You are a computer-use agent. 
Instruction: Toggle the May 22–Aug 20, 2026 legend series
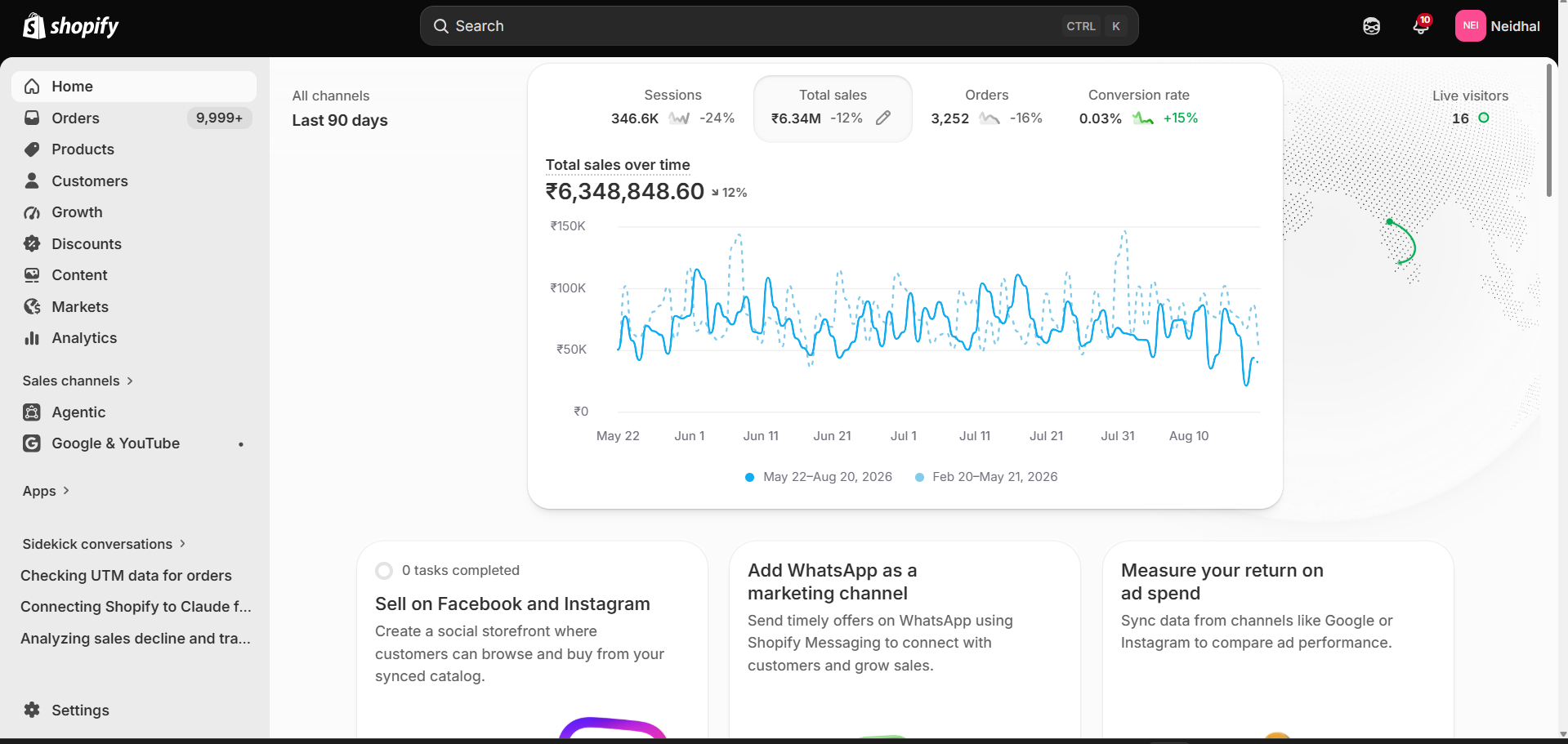(819, 477)
